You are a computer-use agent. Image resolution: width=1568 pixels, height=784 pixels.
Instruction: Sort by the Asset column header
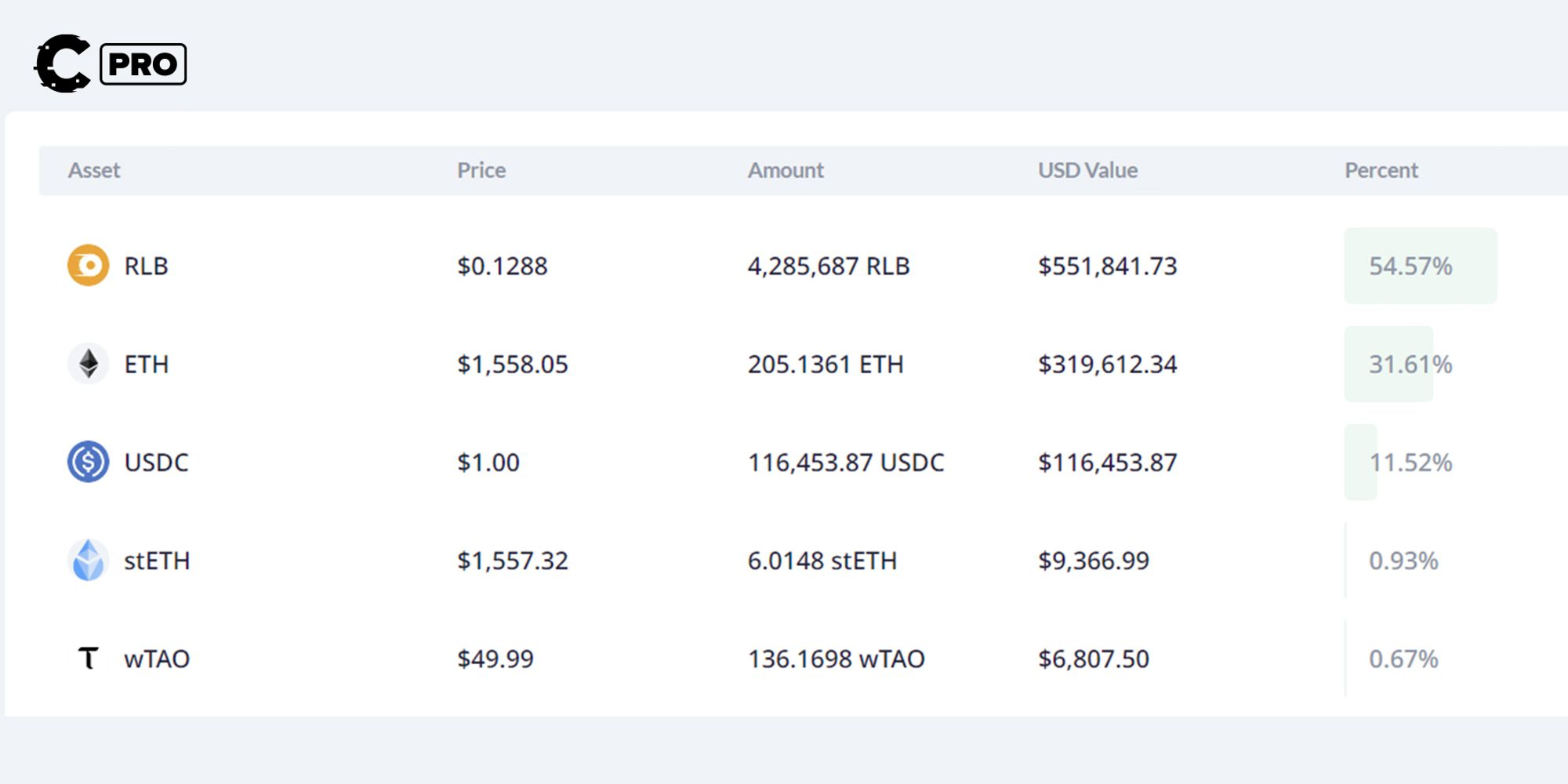94,170
